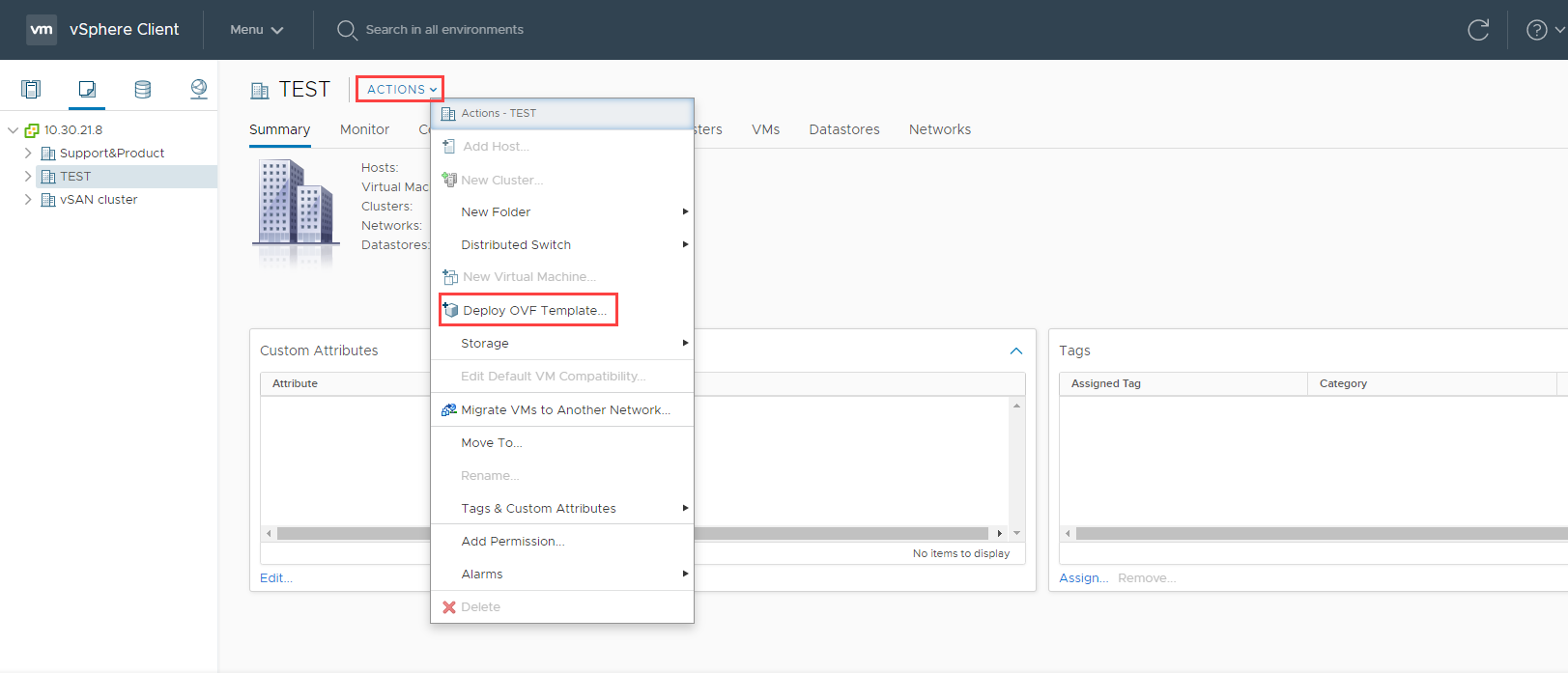Open the Storage inventory view icon
1568x673 pixels.
tap(143, 90)
